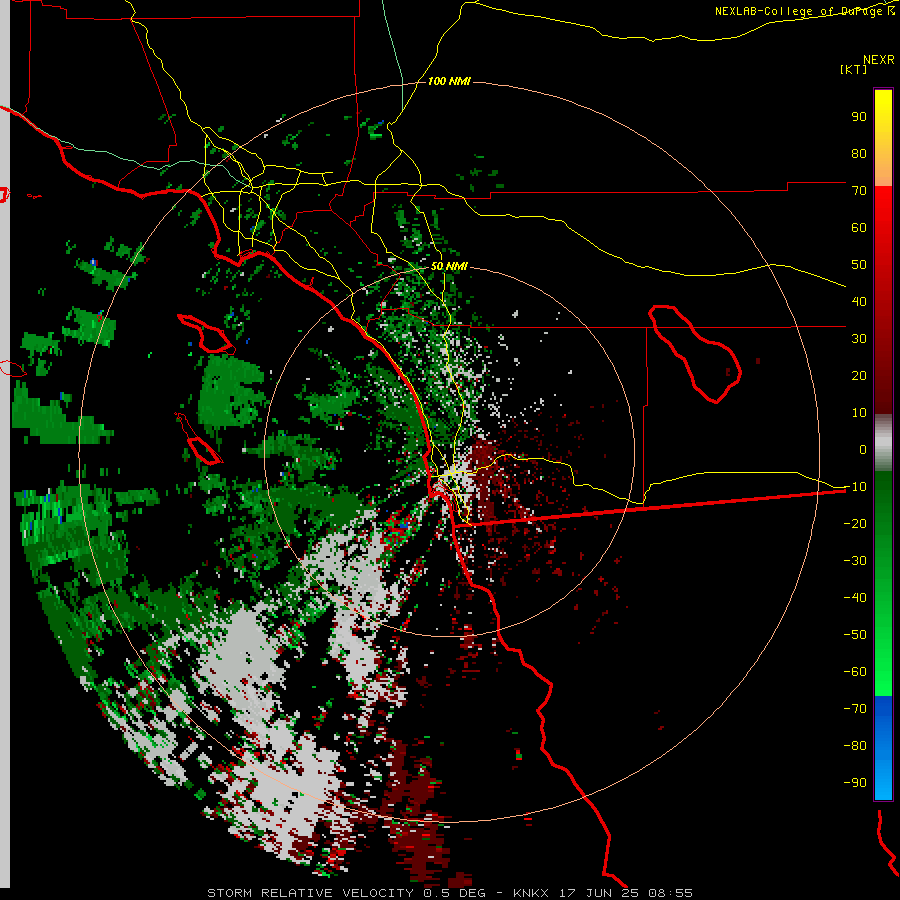Image resolution: width=900 pixels, height=900 pixels.
Task: Click the 08:55 timestamp in the caption
Action: 670,893
